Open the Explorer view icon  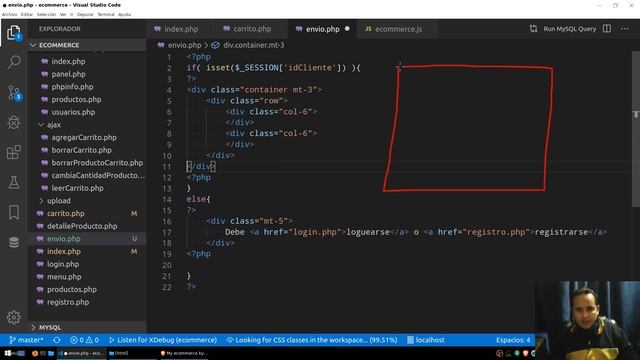point(13,33)
